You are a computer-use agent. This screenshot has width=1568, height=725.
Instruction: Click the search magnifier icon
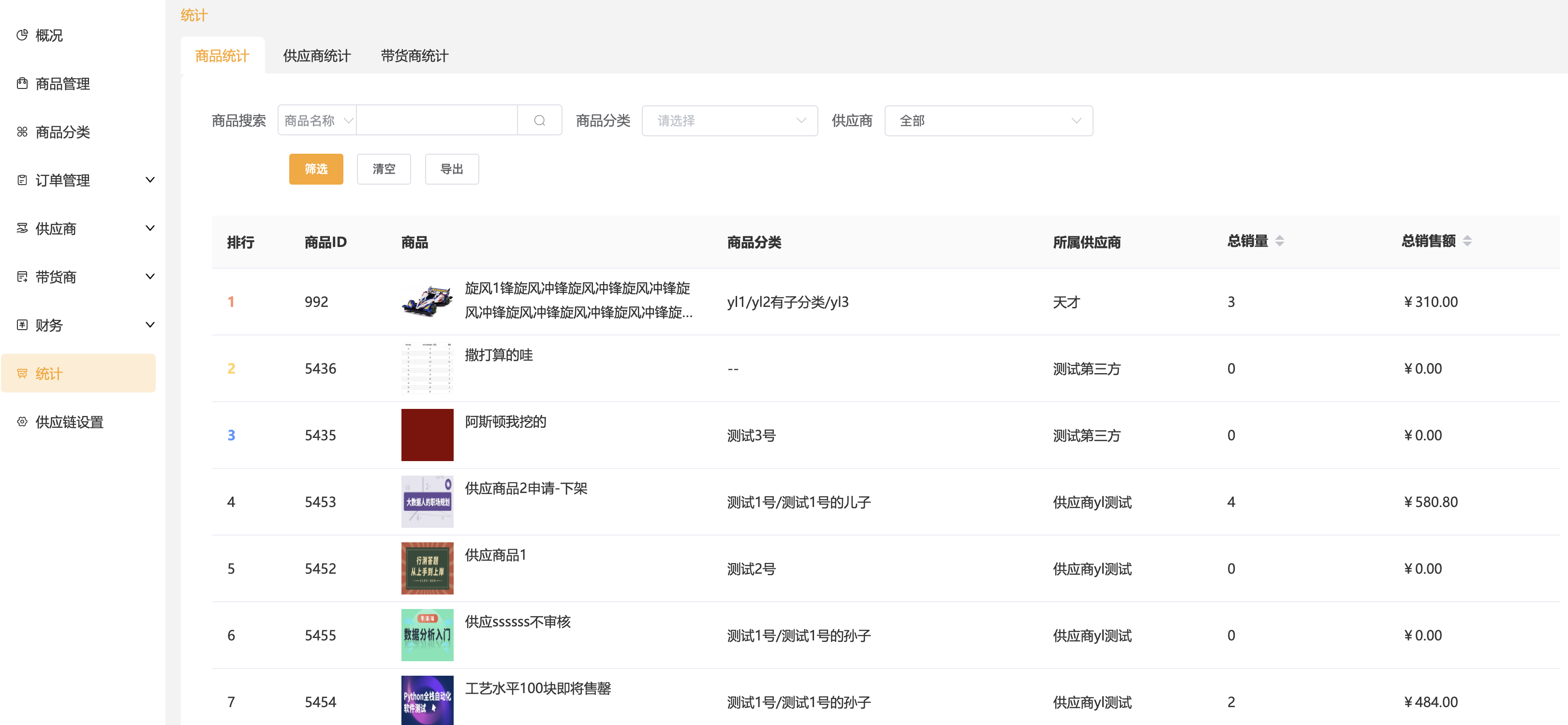(539, 120)
